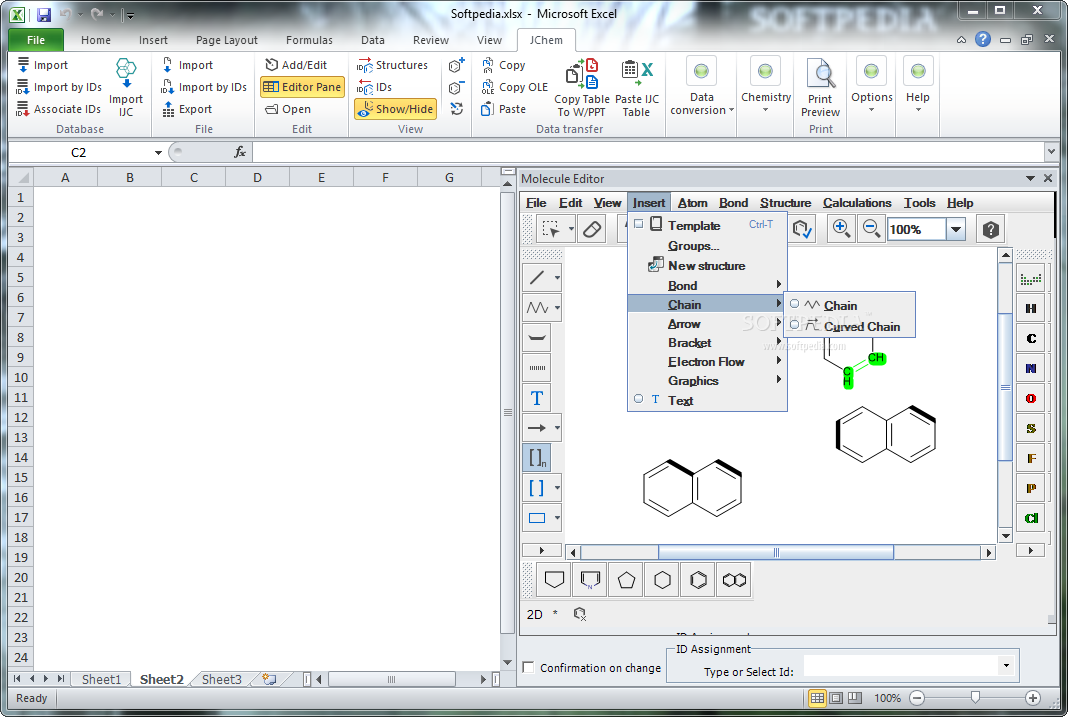Switch to Page Break Preview in status bar

tap(855, 698)
